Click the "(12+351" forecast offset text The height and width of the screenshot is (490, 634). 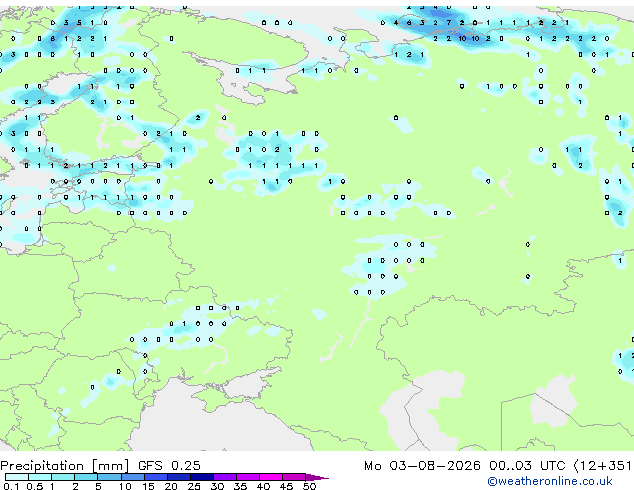click(602, 466)
